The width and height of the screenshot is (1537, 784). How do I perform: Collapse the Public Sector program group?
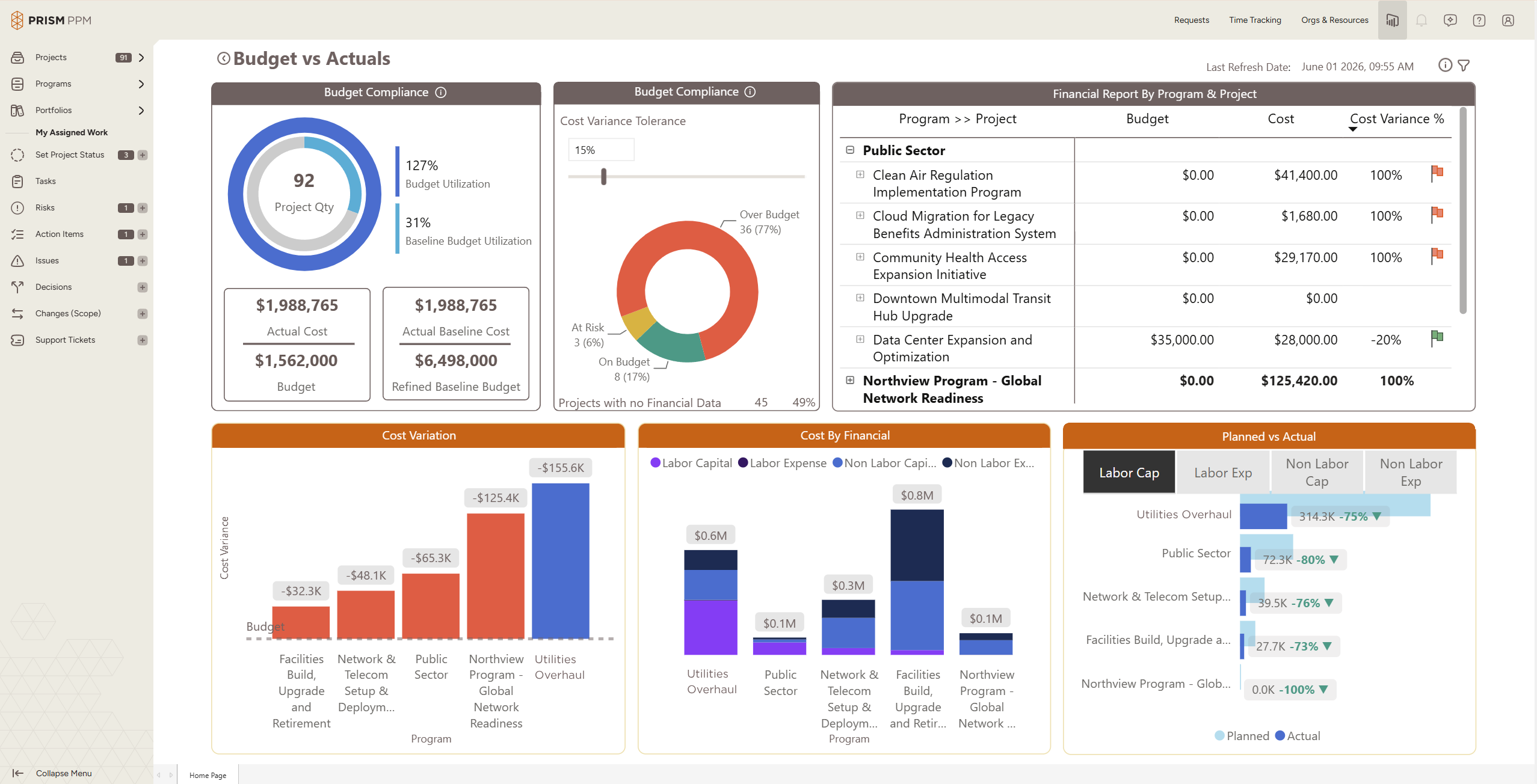850,150
